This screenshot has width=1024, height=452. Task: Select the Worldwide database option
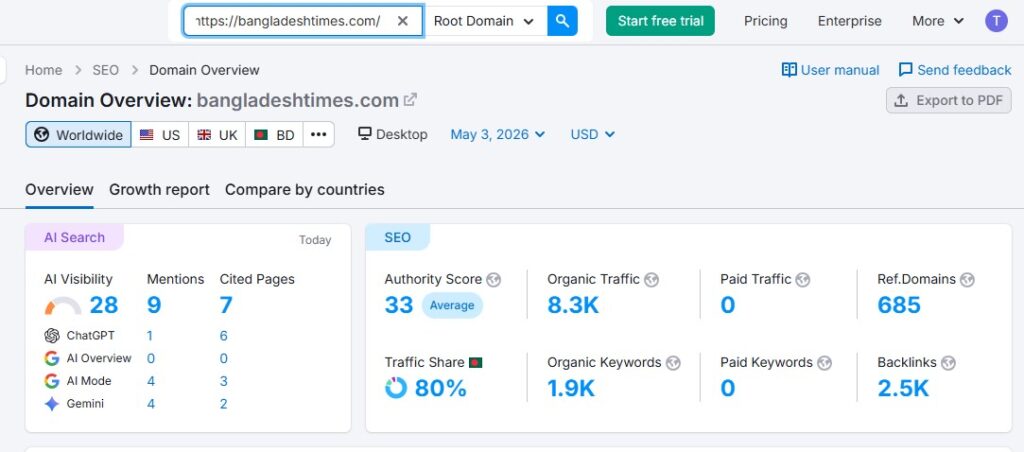click(x=78, y=135)
